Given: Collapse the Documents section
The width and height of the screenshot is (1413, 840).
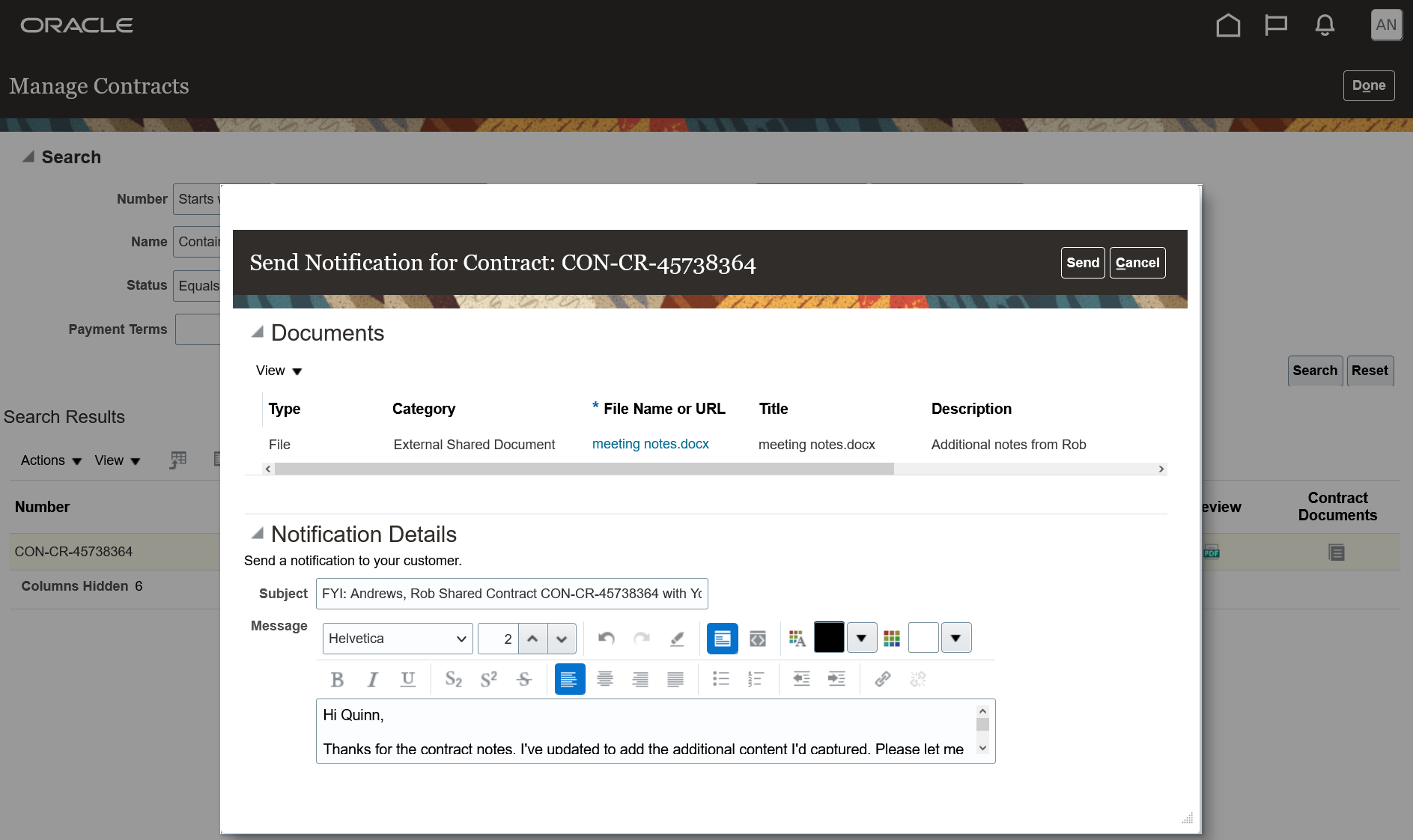Looking at the screenshot, I should tap(258, 332).
